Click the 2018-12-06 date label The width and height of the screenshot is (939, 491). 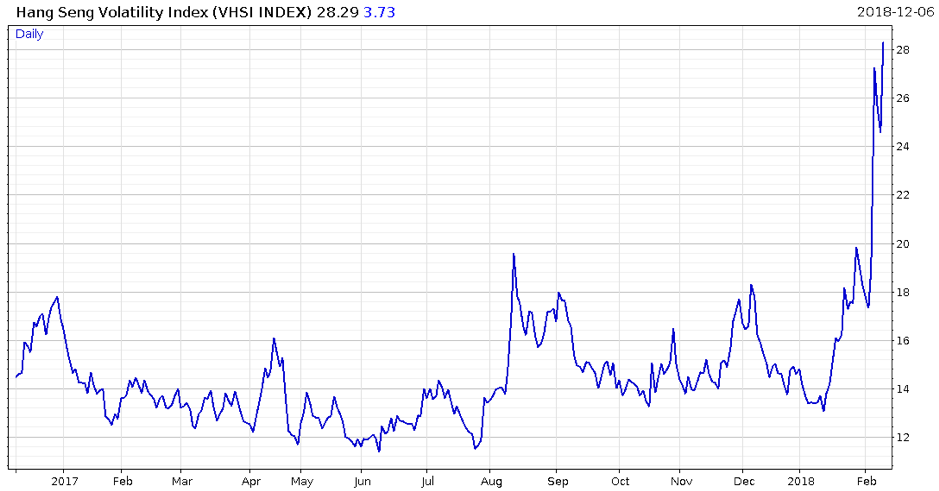[894, 12]
